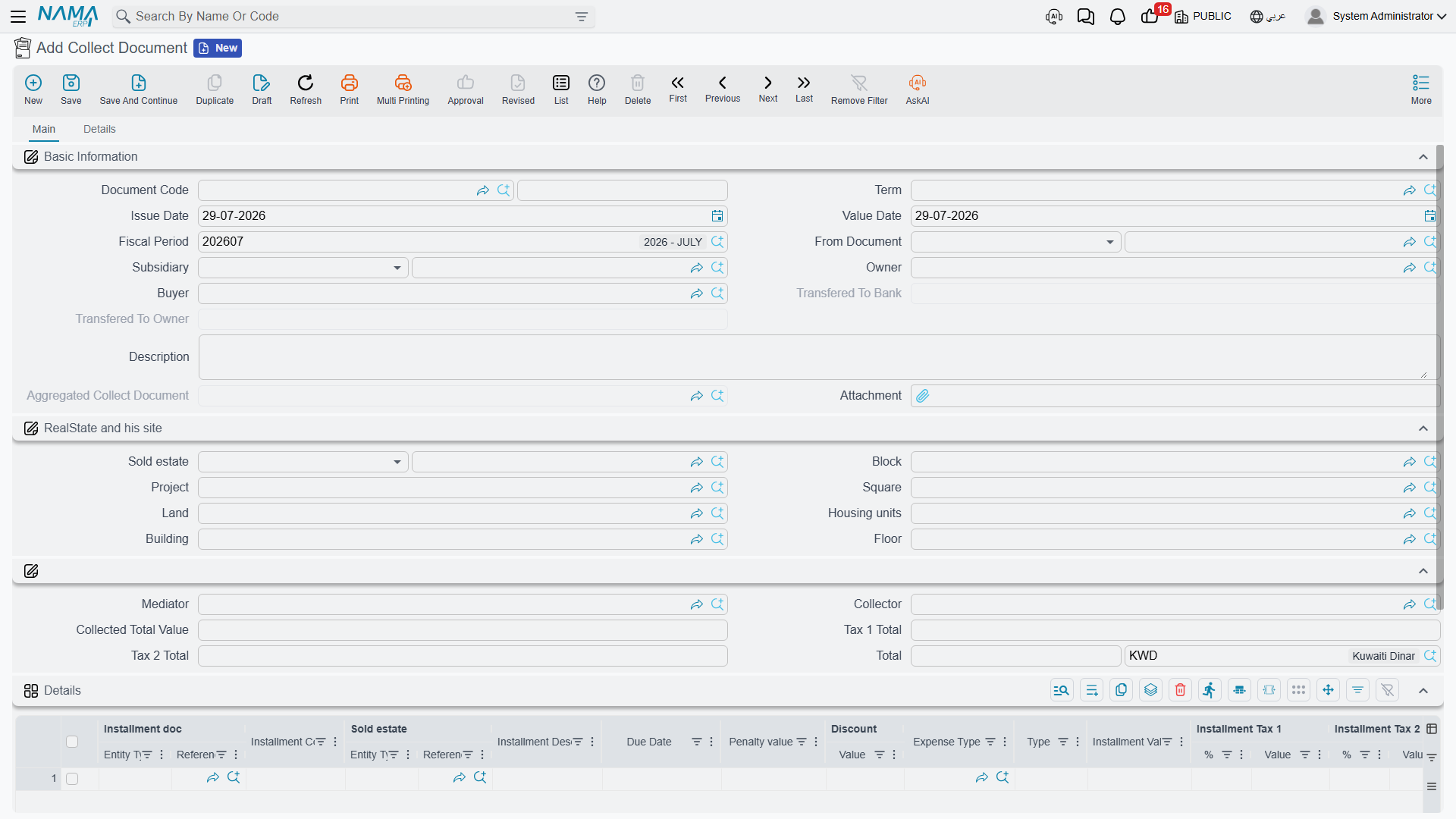This screenshot has width=1456, height=819.
Task: Open Value Date calendar picker
Action: pos(1429,216)
